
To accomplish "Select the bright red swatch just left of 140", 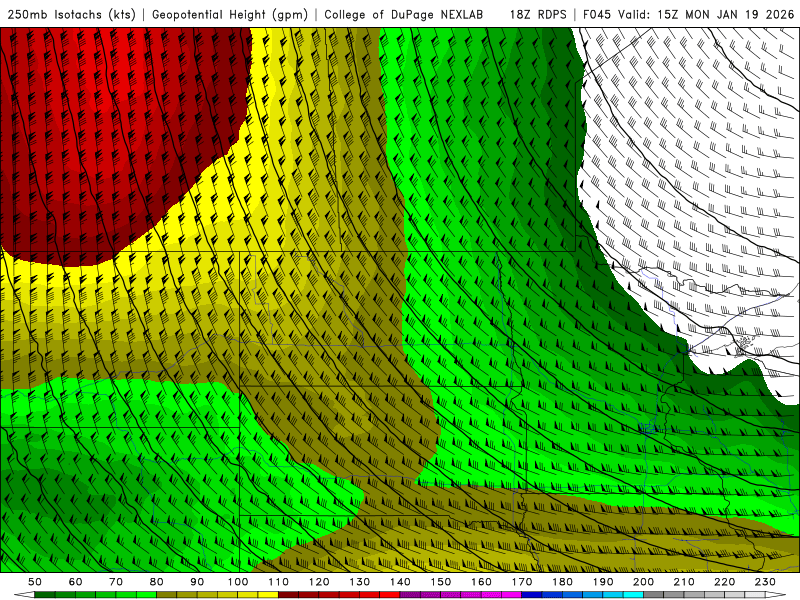I will tap(390, 595).
